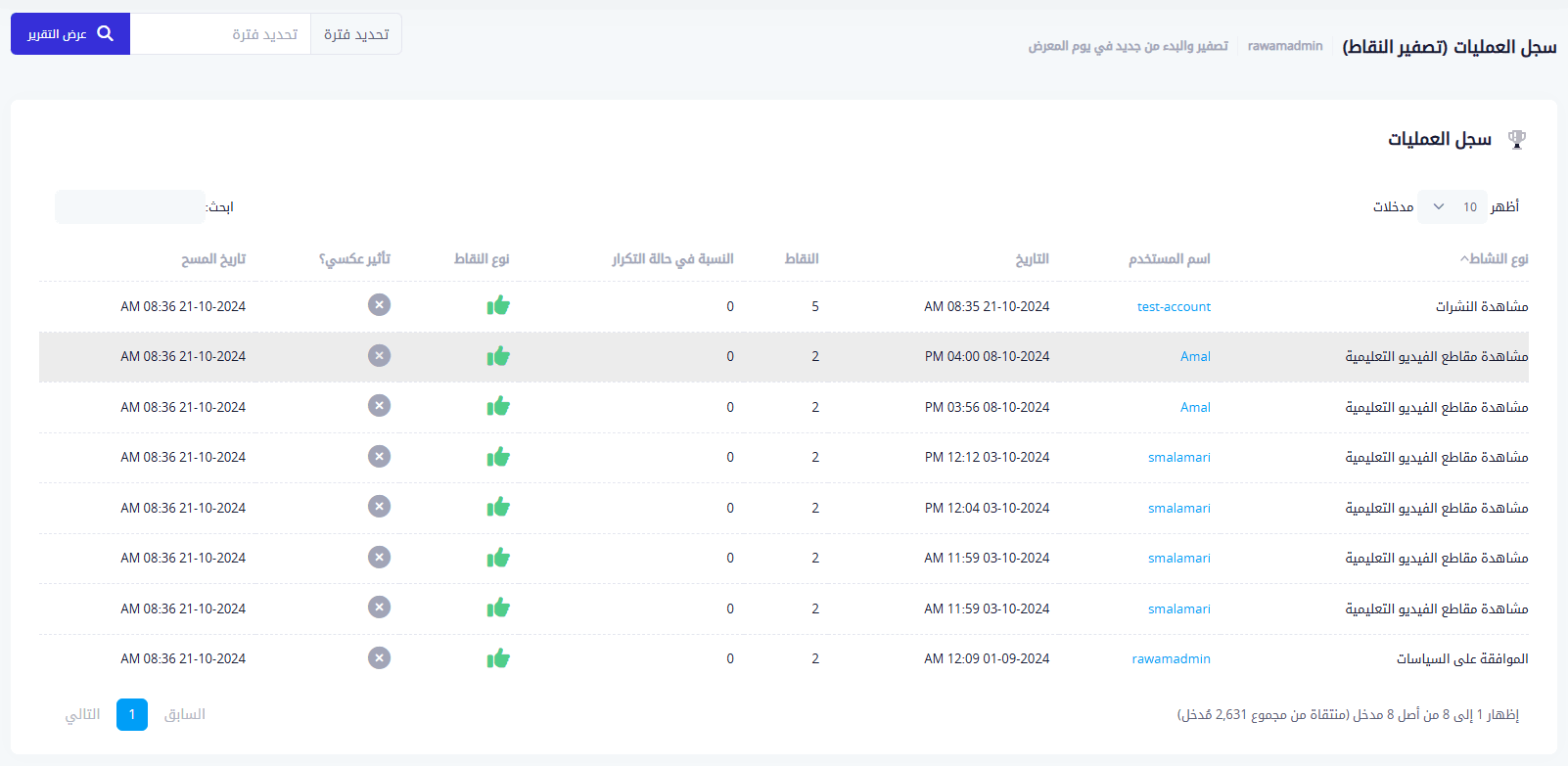The width and height of the screenshot is (1568, 766).
Task: Click the التالي next page button
Action: 83,715
